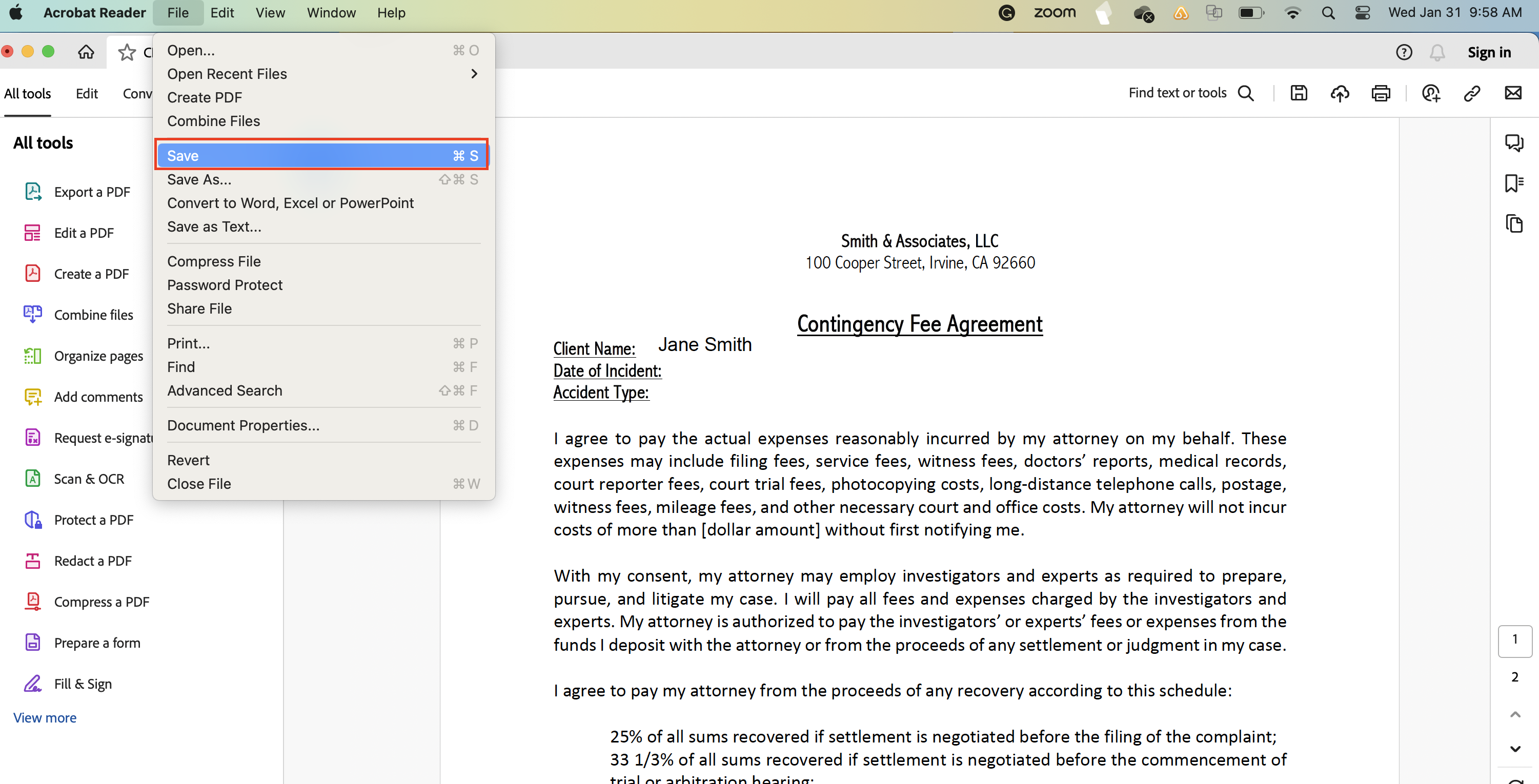Click the cloud upload icon
This screenshot has width=1539, height=784.
pos(1340,93)
